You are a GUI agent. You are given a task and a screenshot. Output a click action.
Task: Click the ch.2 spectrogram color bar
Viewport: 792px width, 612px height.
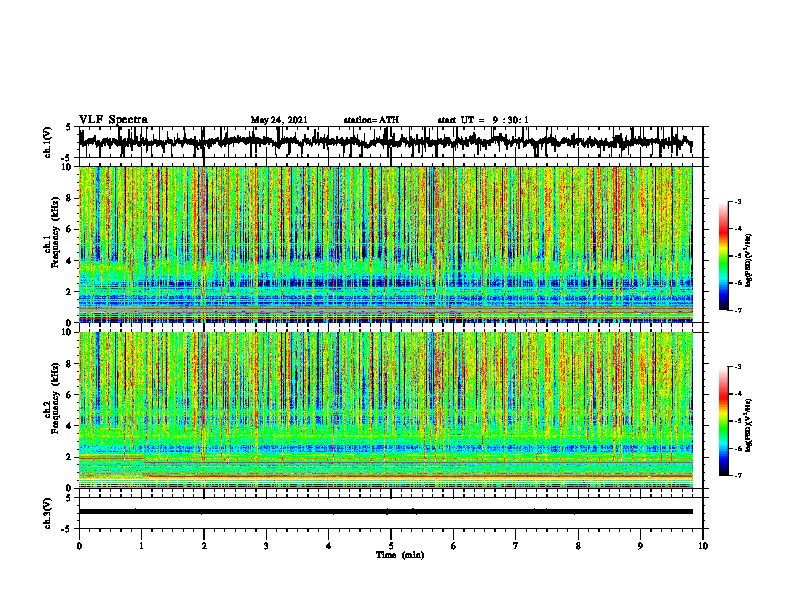pyautogui.click(x=723, y=421)
